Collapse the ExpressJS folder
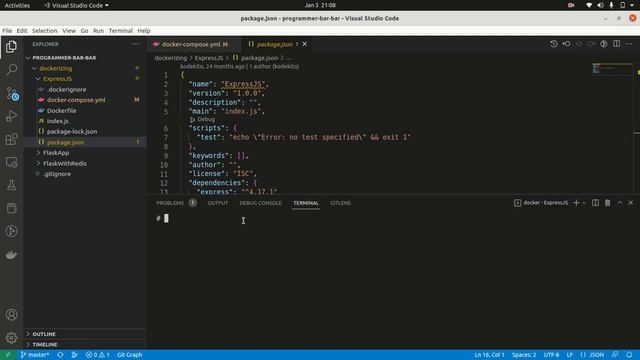The image size is (640, 360). [x=58, y=79]
